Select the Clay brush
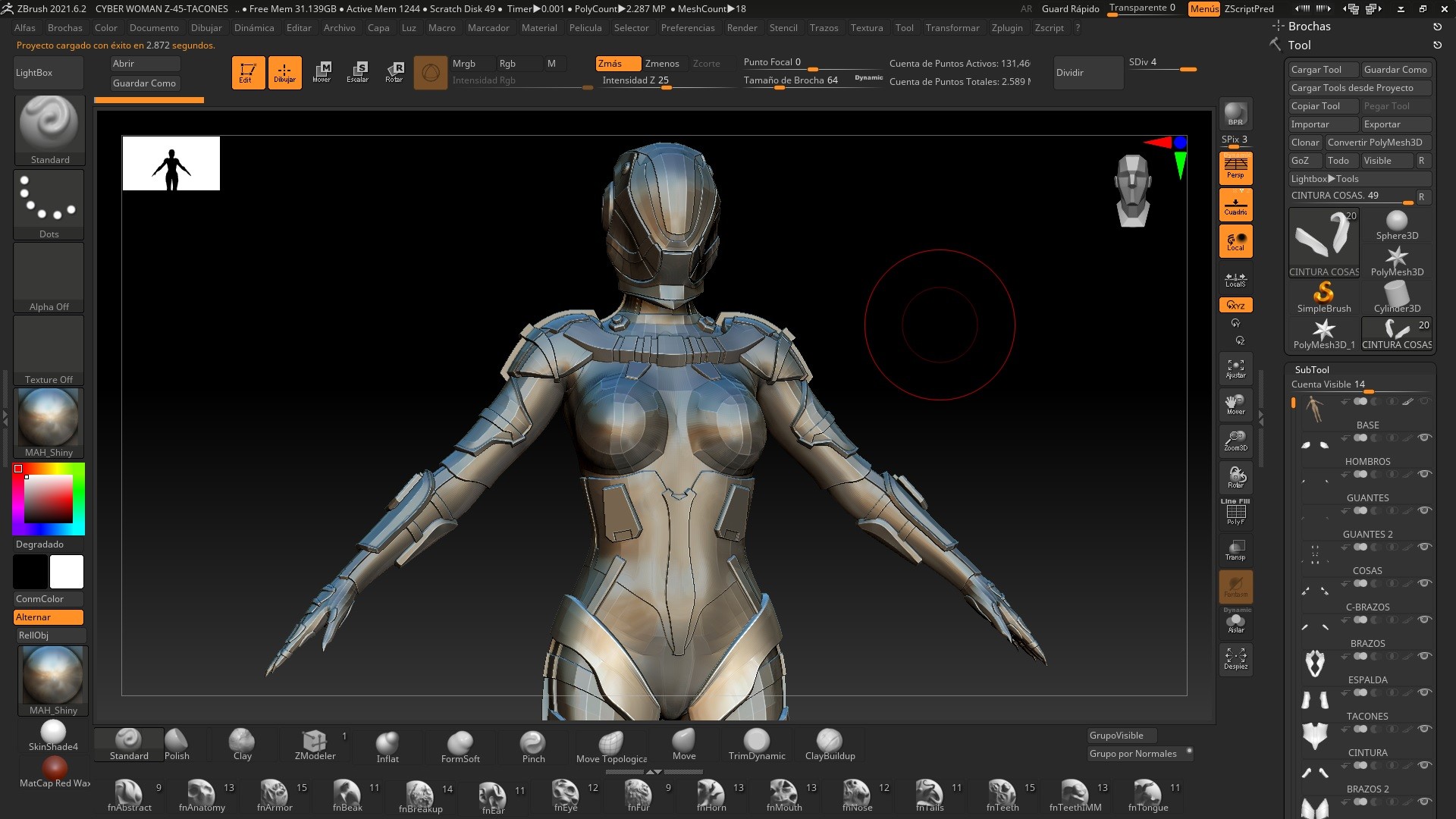Screen dimensions: 1456x819 pyautogui.click(x=242, y=744)
